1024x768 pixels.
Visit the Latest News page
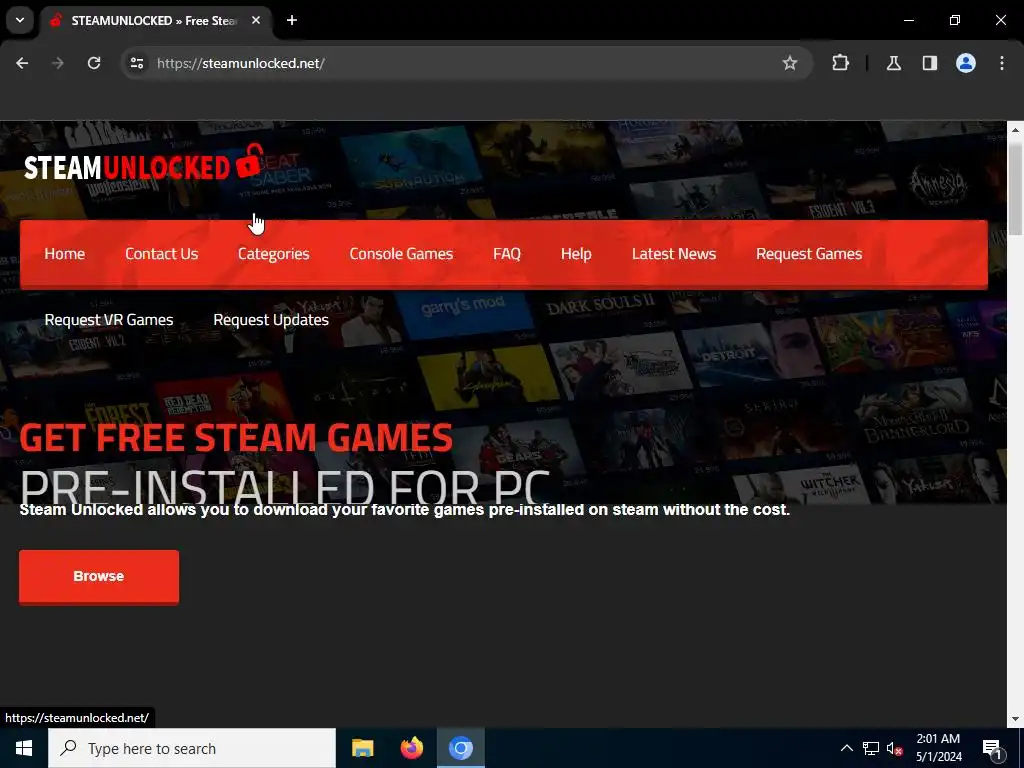pos(674,253)
